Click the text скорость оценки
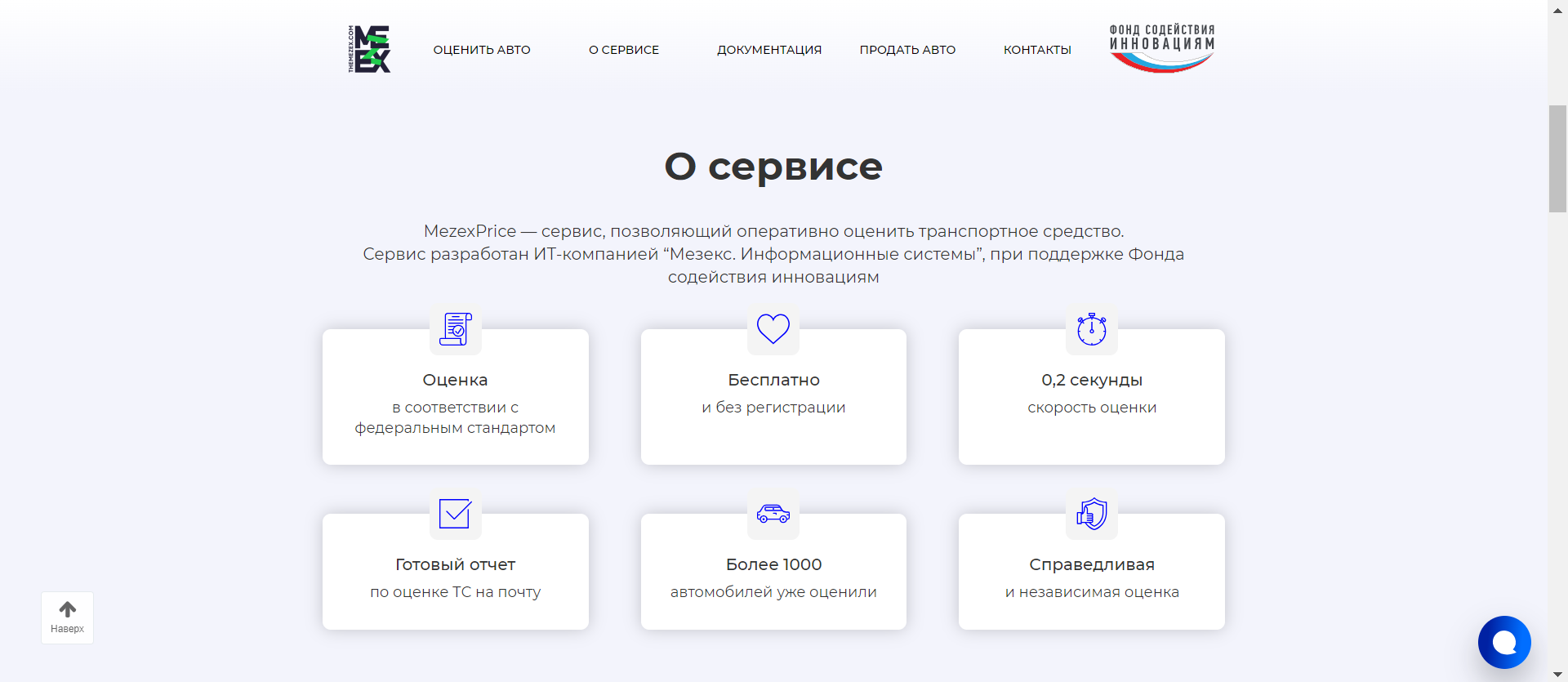The image size is (1568, 682). [x=1092, y=408]
